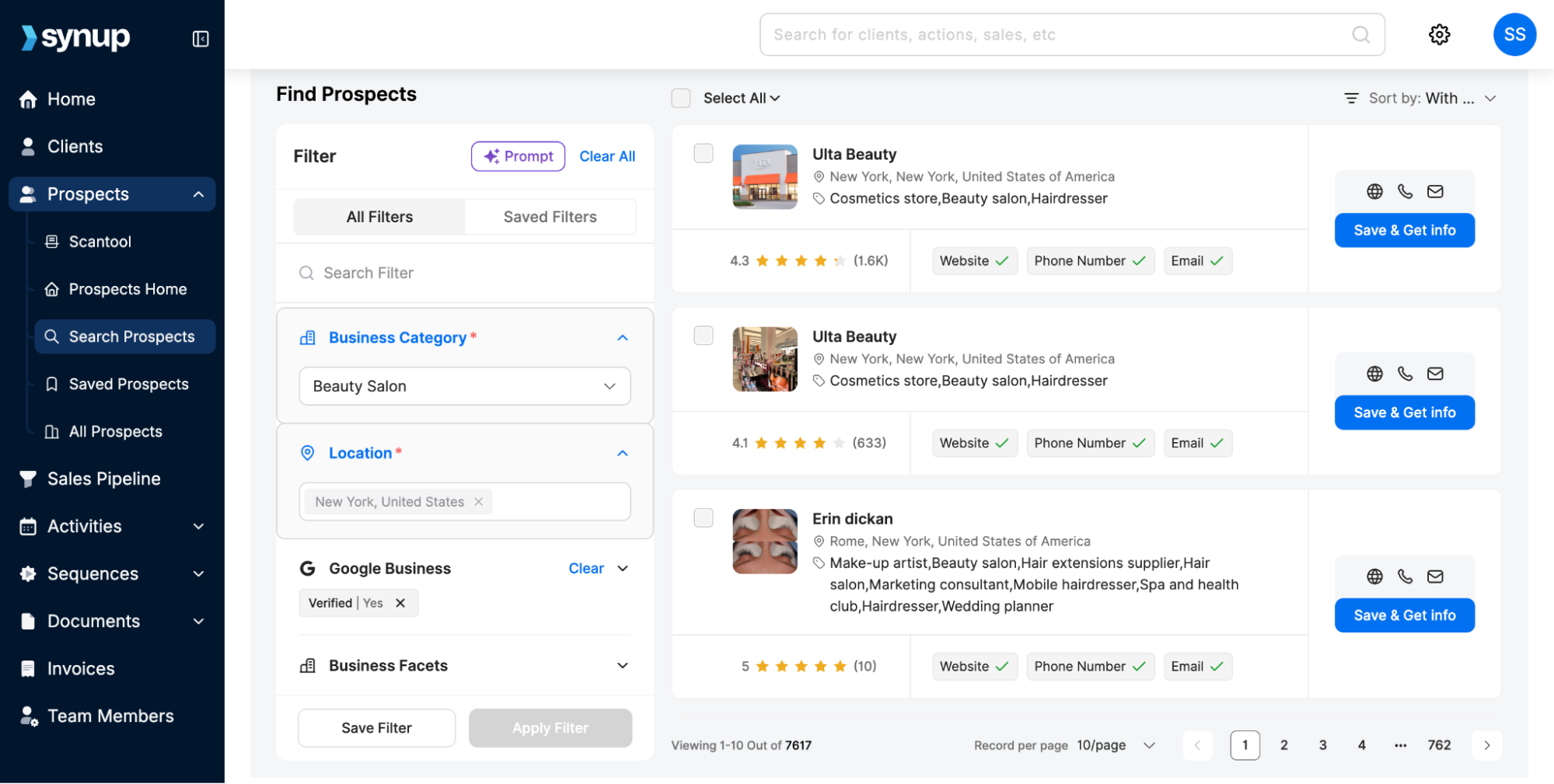The width and height of the screenshot is (1554, 784).
Task: Go to results page 2
Action: click(1283, 745)
